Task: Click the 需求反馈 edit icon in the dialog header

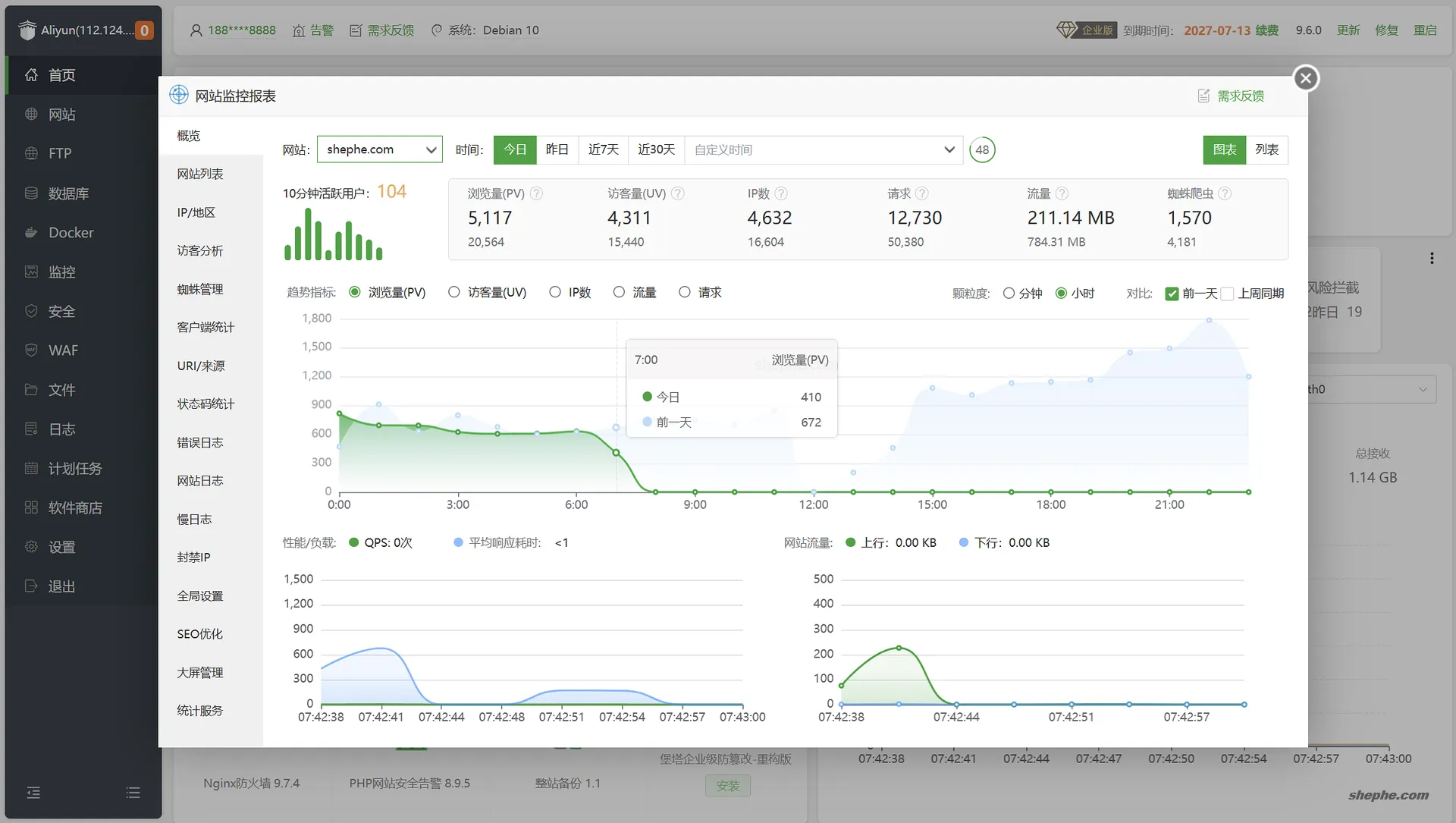Action: [1203, 96]
